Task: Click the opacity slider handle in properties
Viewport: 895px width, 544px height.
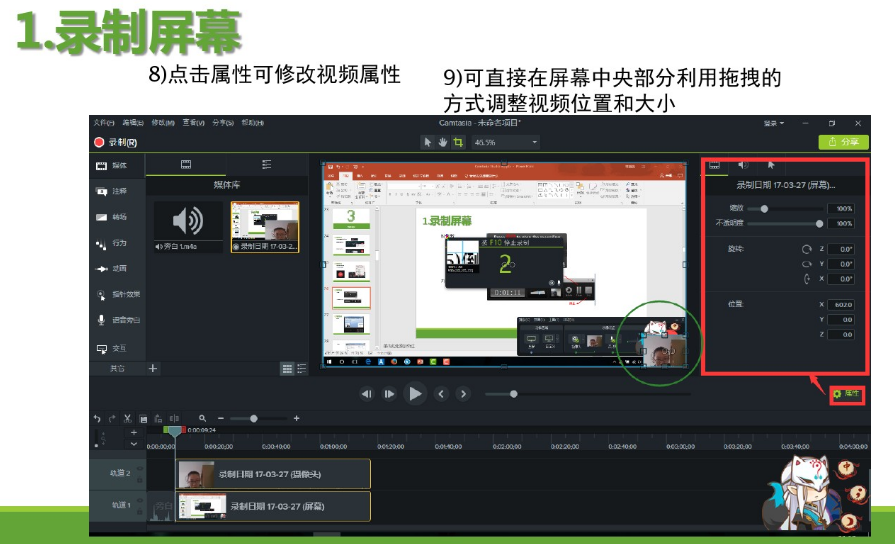Action: 820,224
